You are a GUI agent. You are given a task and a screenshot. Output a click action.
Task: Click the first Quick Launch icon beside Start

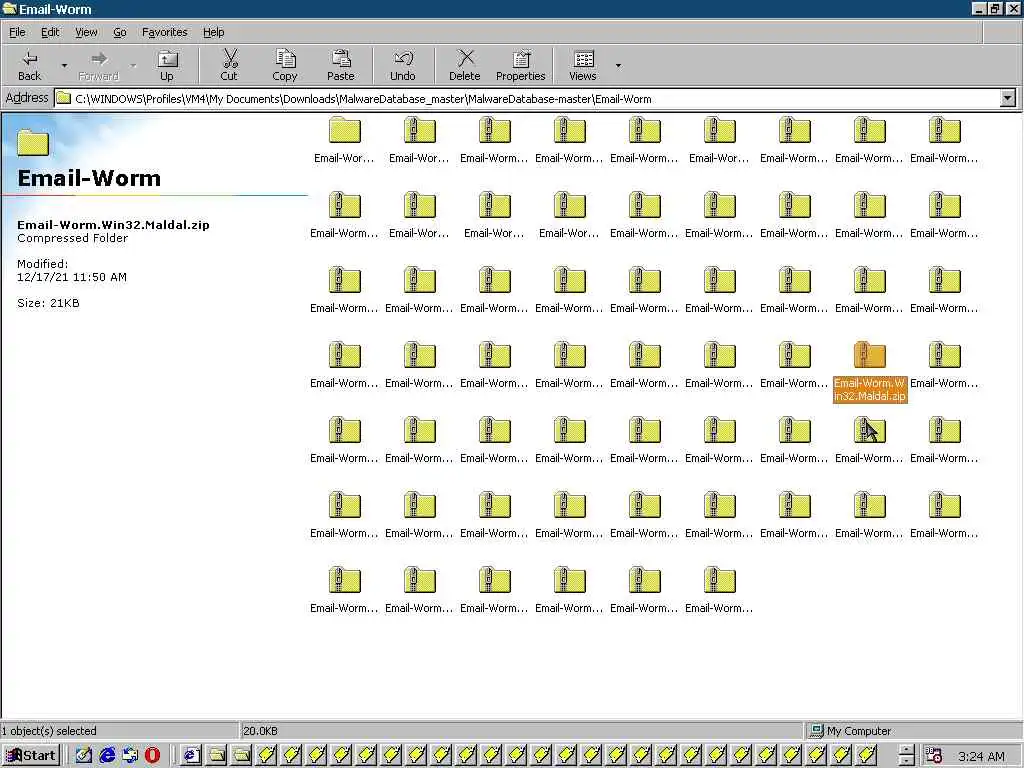(x=84, y=756)
